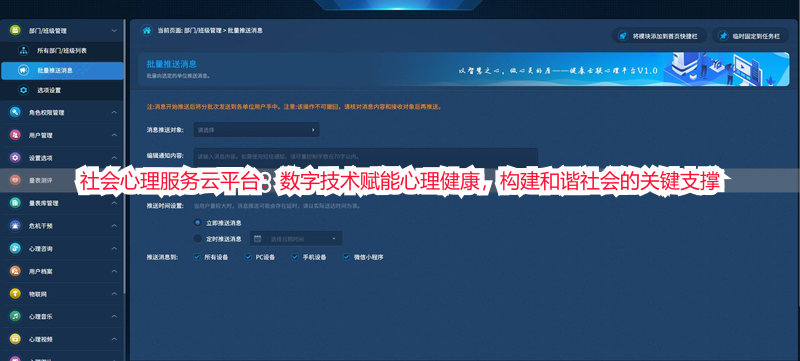Click the 设置选项 purple gear icon

(15, 158)
